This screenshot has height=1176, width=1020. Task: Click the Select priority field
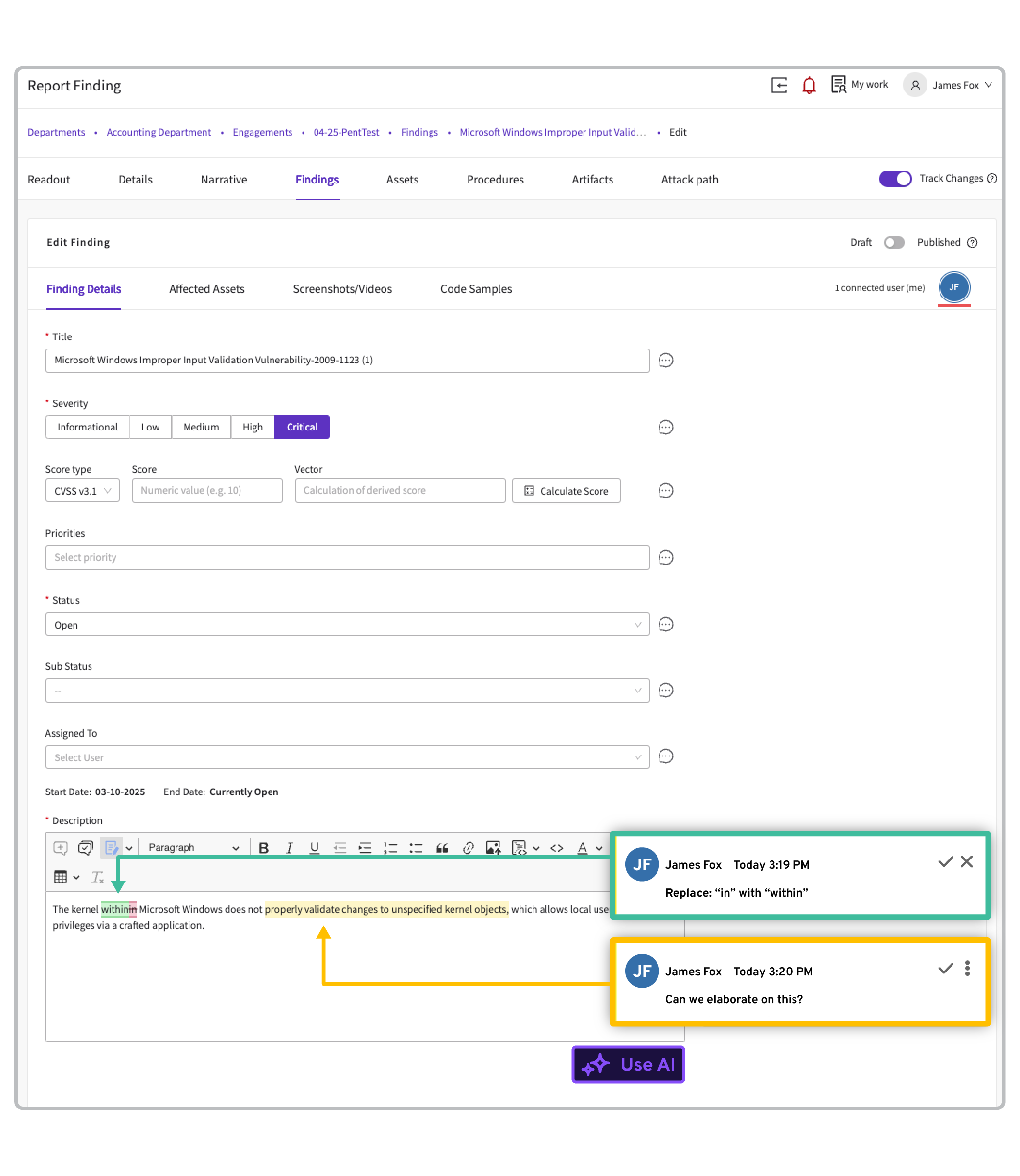347,557
